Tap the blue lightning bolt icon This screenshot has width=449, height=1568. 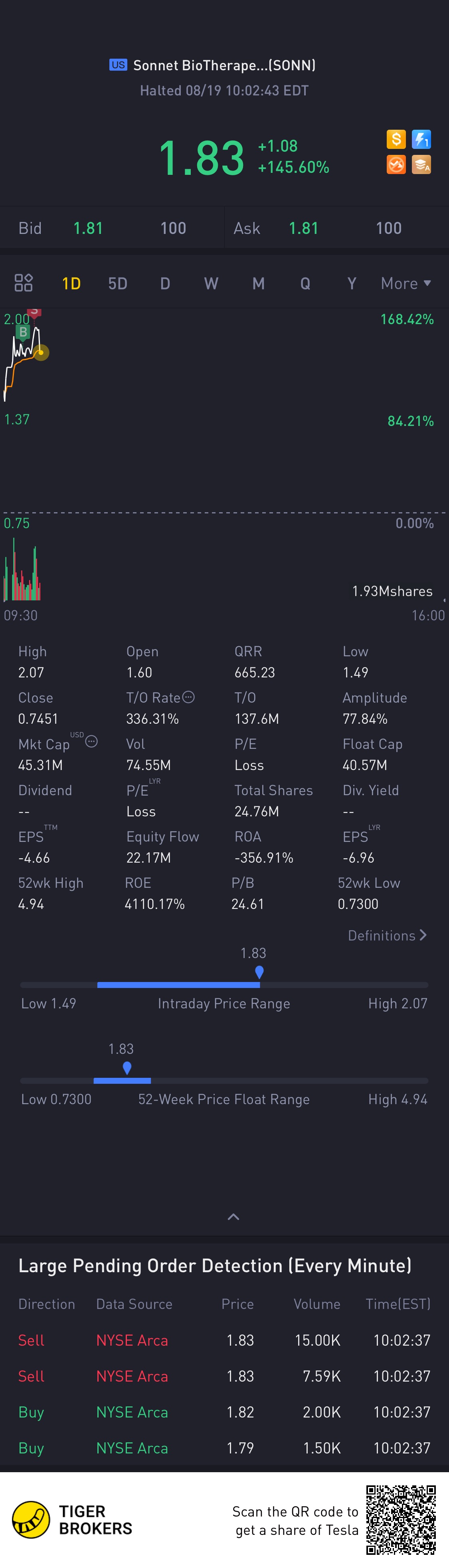point(421,139)
